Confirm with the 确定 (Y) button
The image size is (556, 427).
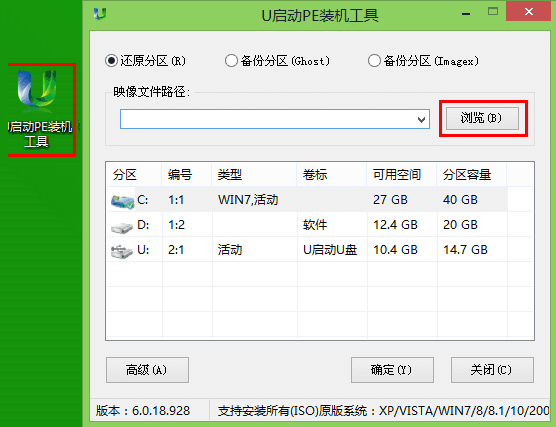(x=392, y=370)
